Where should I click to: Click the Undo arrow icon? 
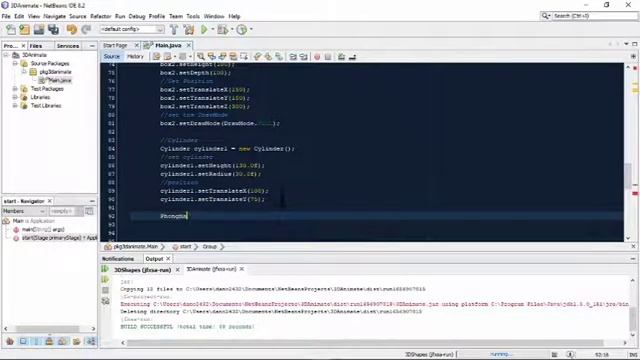[x=72, y=29]
